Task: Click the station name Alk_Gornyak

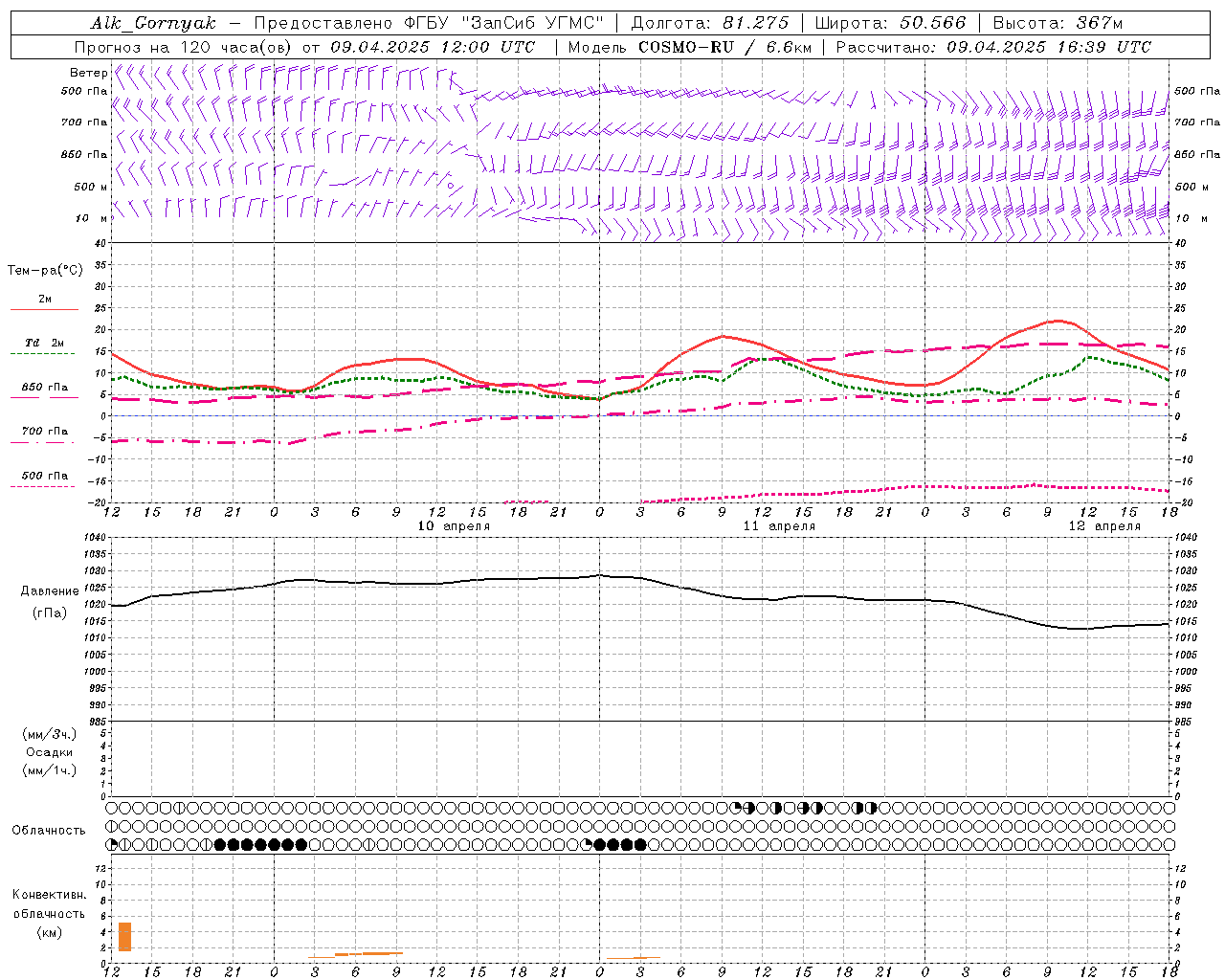Action: [x=154, y=23]
